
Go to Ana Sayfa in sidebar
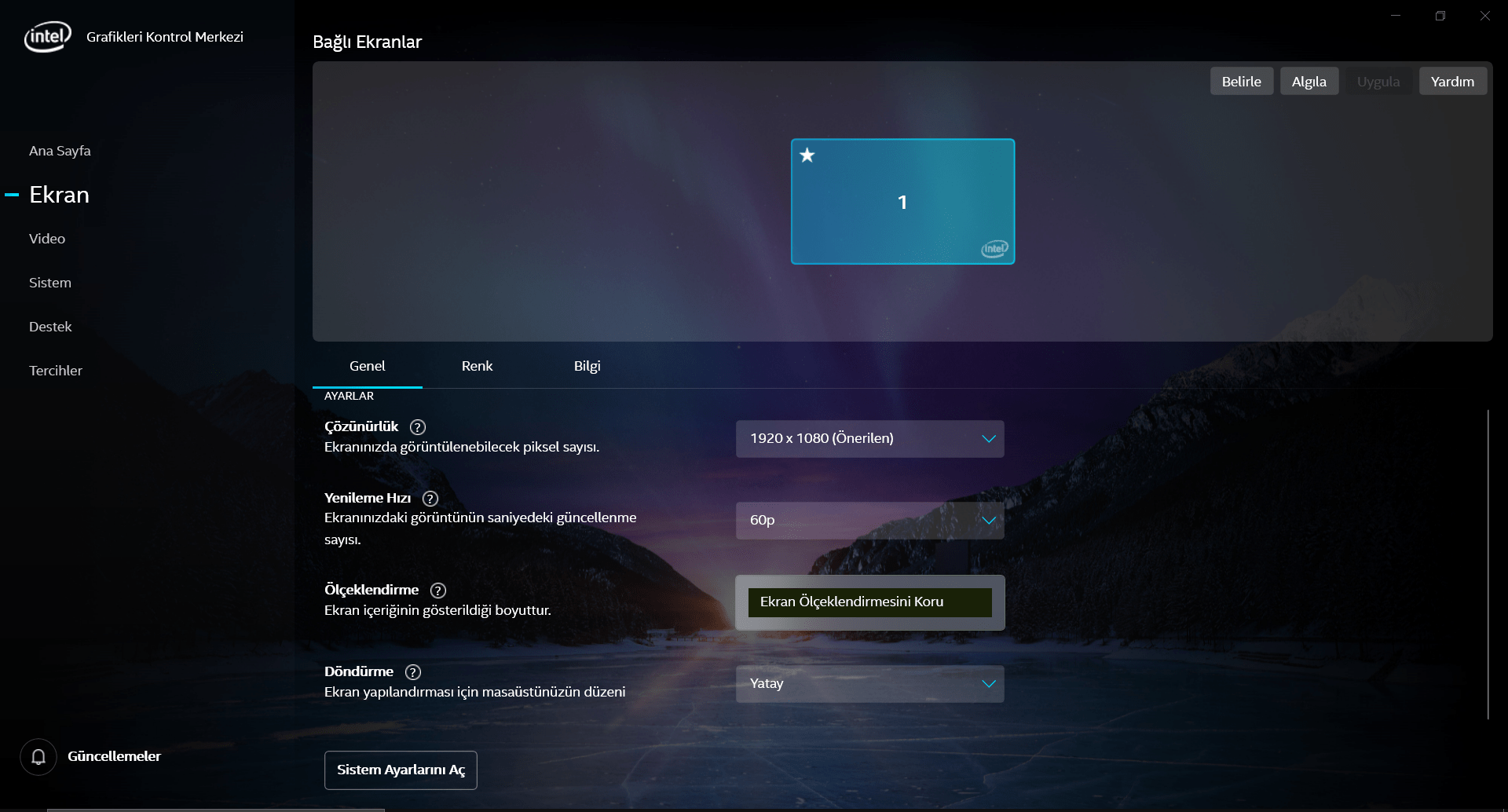coord(60,151)
